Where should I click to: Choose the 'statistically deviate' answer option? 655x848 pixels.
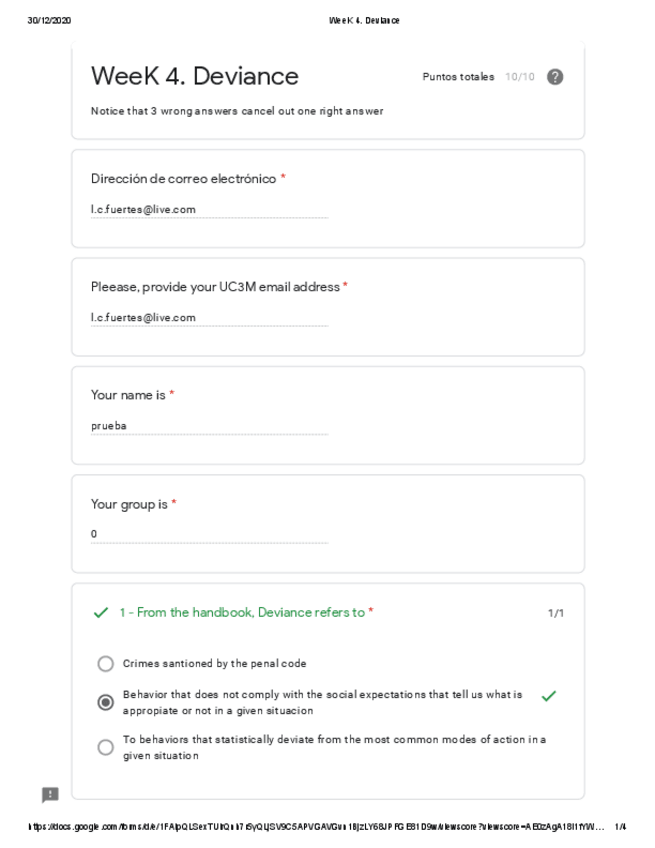[x=106, y=744]
